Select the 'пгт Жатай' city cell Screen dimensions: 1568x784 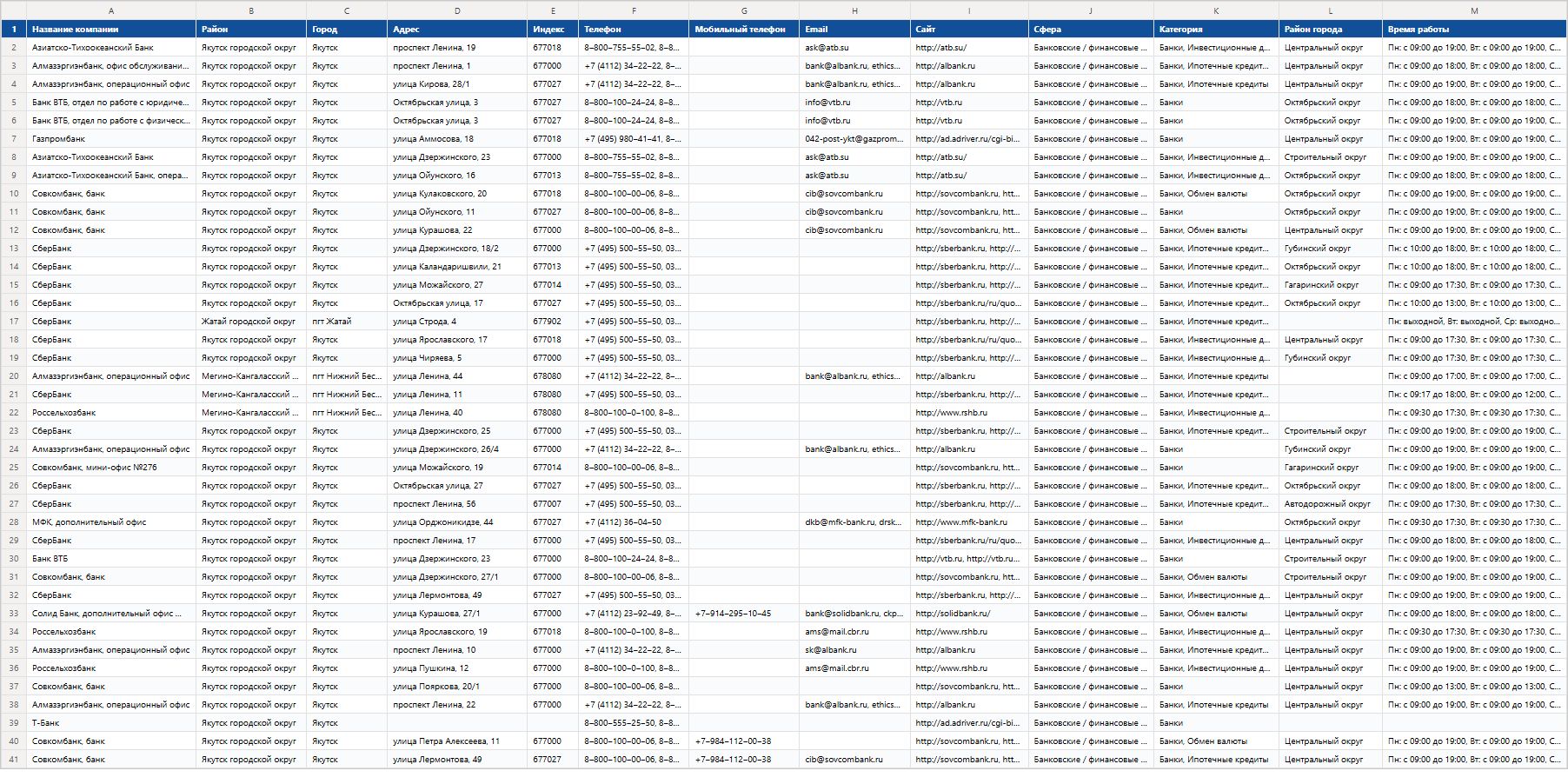[x=347, y=322]
